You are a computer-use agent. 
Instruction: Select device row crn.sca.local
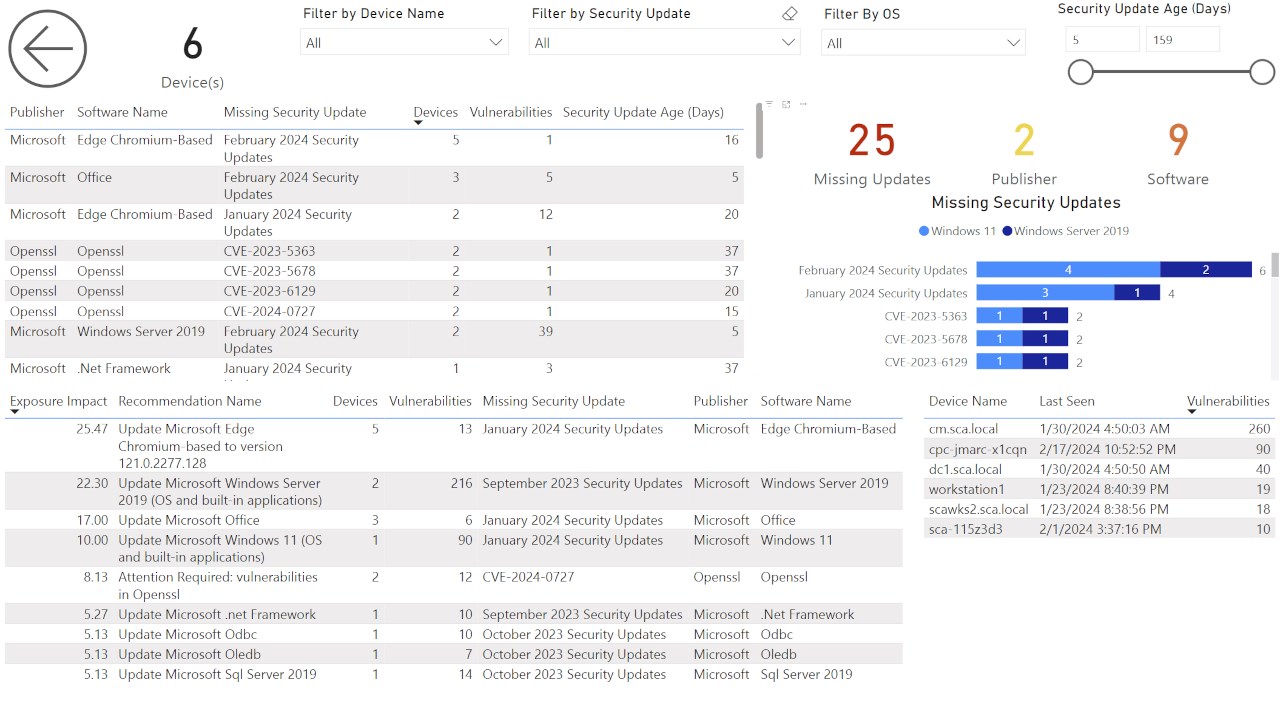point(1099,429)
